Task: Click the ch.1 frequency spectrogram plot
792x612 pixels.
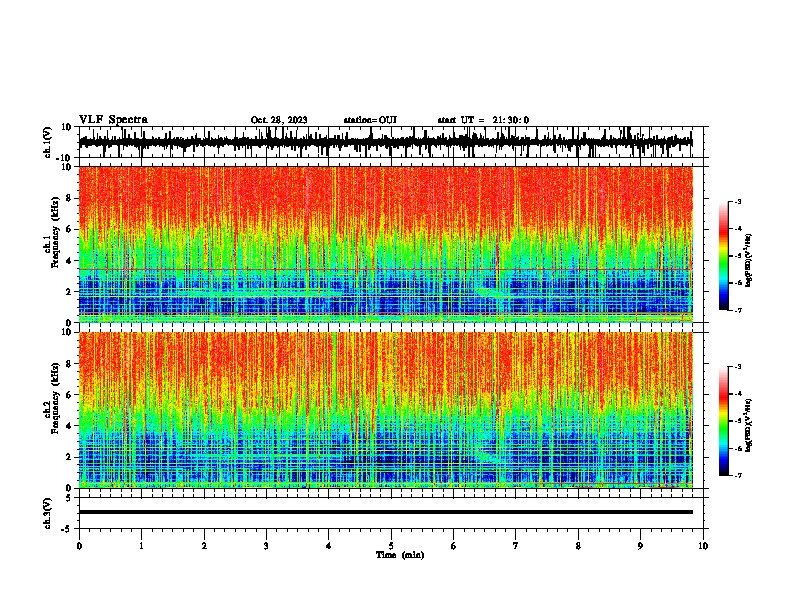Action: pyautogui.click(x=386, y=244)
